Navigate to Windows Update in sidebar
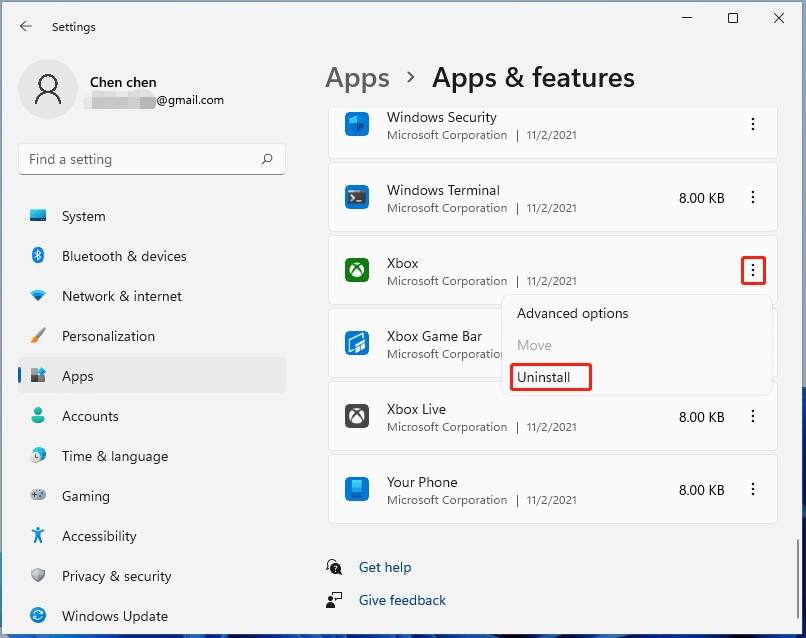 click(114, 616)
